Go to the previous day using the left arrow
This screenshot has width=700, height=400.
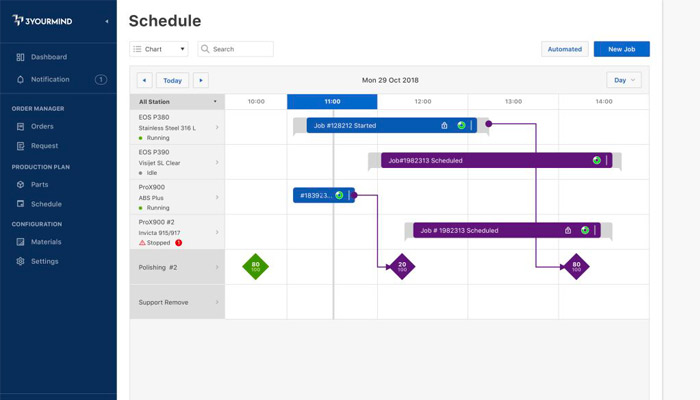(144, 80)
